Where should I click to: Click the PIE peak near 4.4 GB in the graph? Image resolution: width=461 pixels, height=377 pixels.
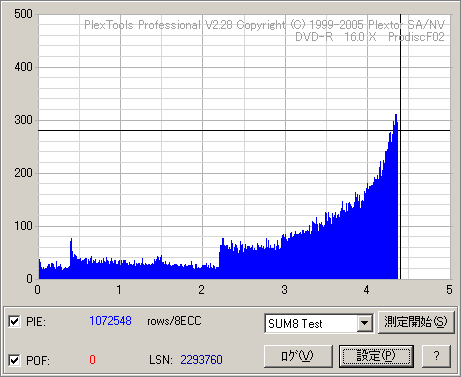pos(396,116)
